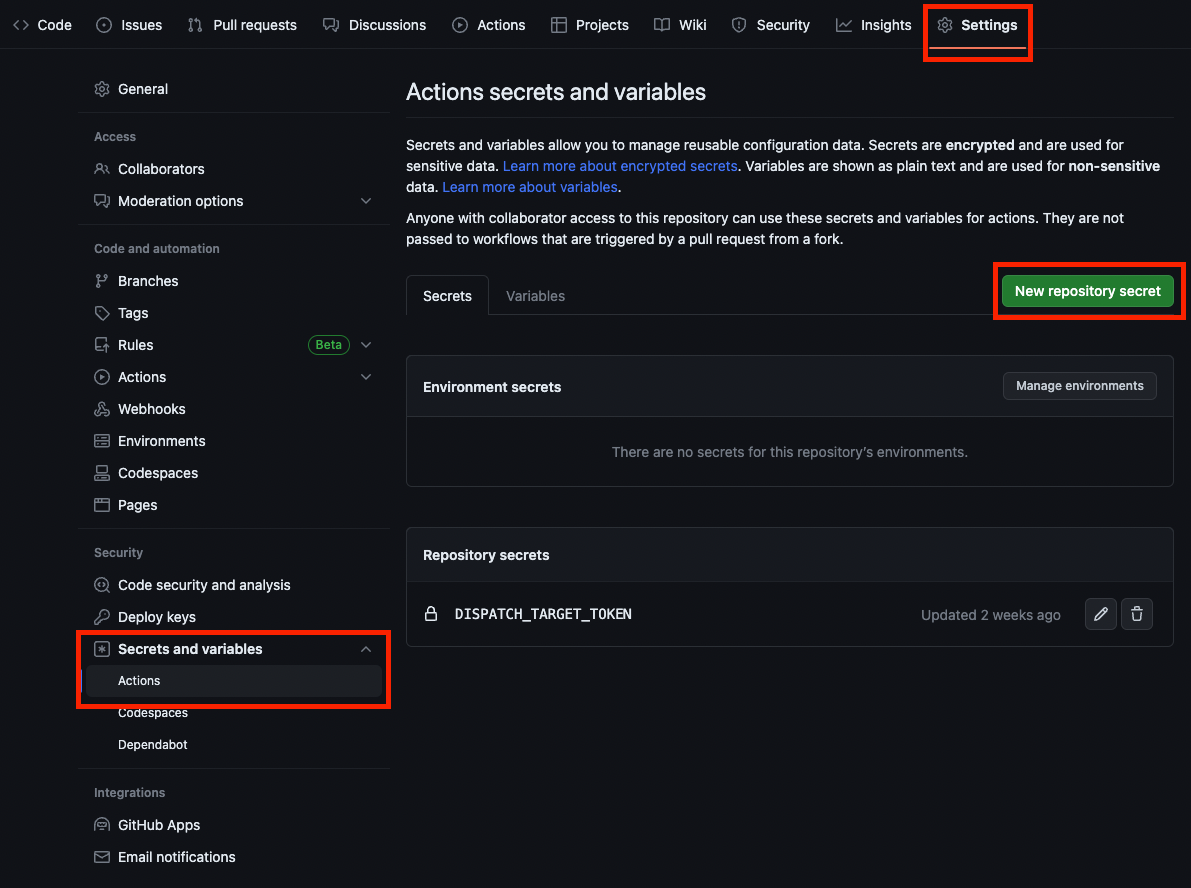Click the GitHub Apps icon
1191x888 pixels.
102,825
